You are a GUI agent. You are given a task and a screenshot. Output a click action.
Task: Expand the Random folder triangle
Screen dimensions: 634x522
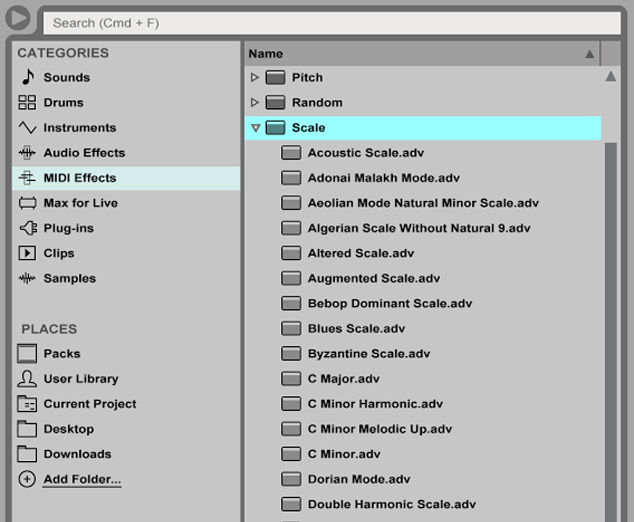coord(254,102)
